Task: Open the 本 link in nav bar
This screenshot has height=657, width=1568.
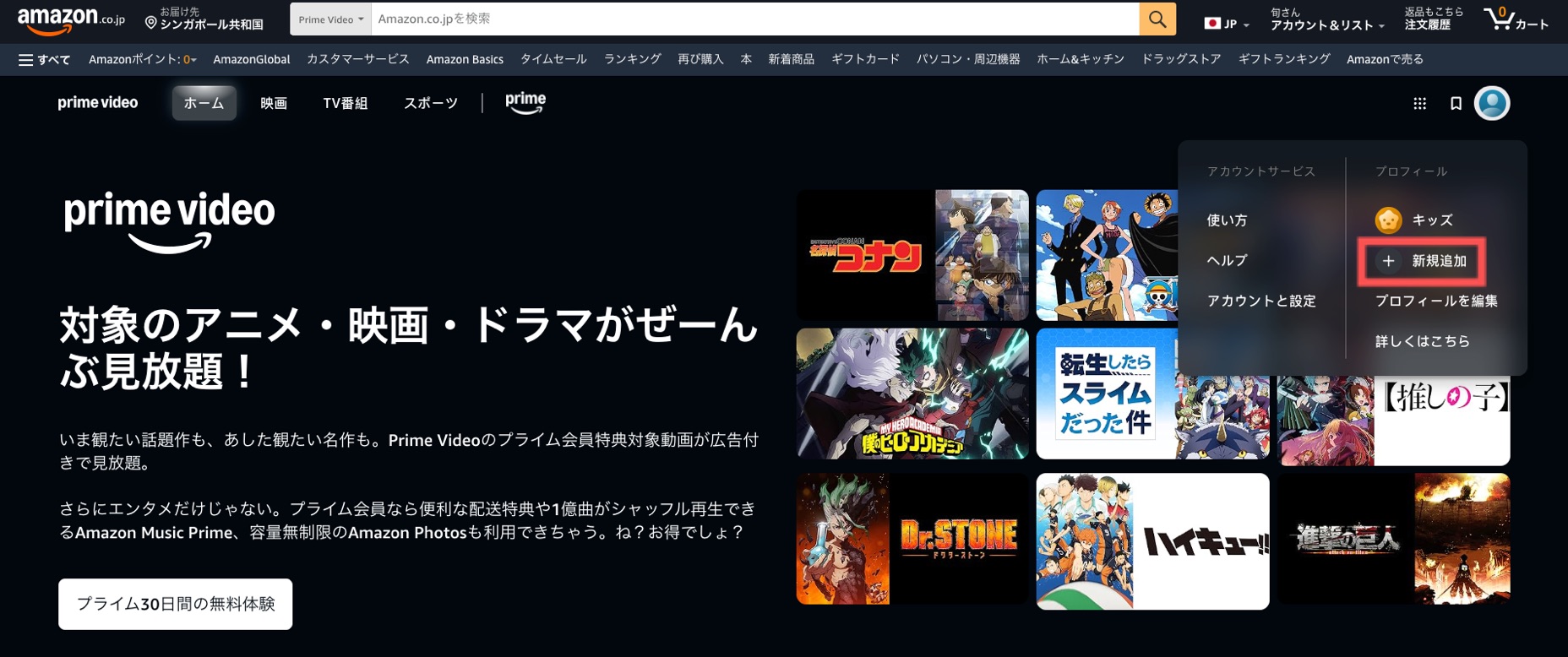Action: tap(746, 59)
